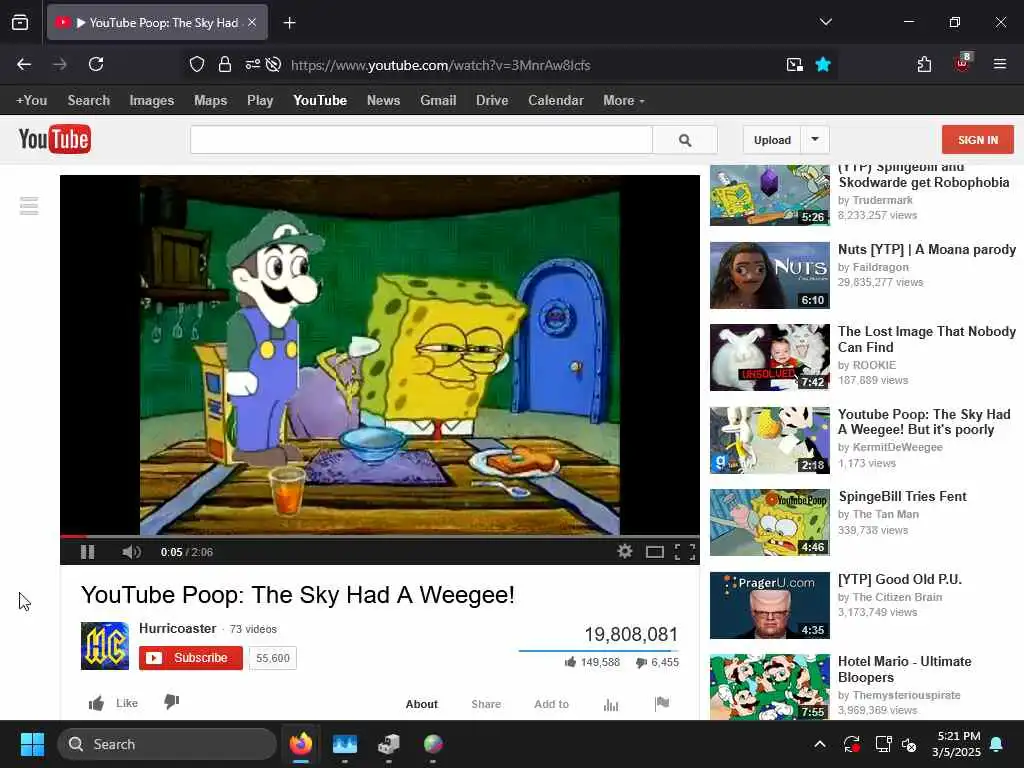Reload the page

96,64
